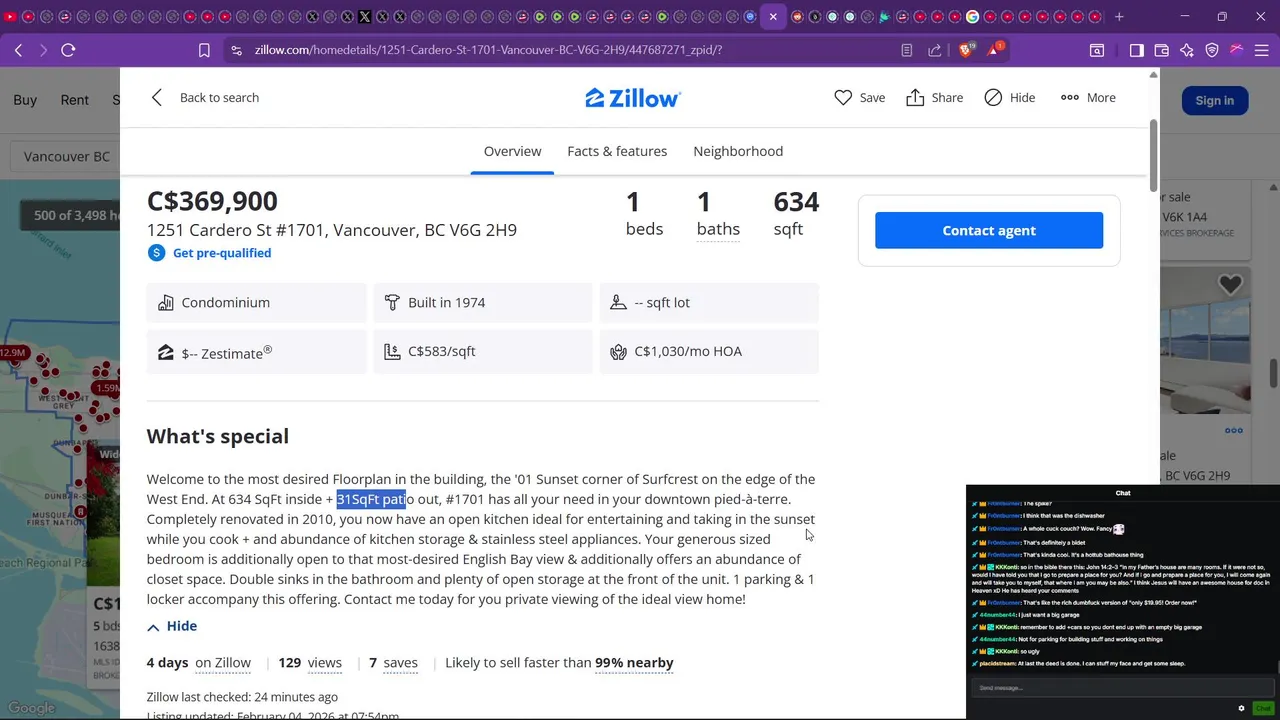Save the background listing with the heart icon
Image resolution: width=1280 pixels, height=720 pixels.
[x=1230, y=284]
